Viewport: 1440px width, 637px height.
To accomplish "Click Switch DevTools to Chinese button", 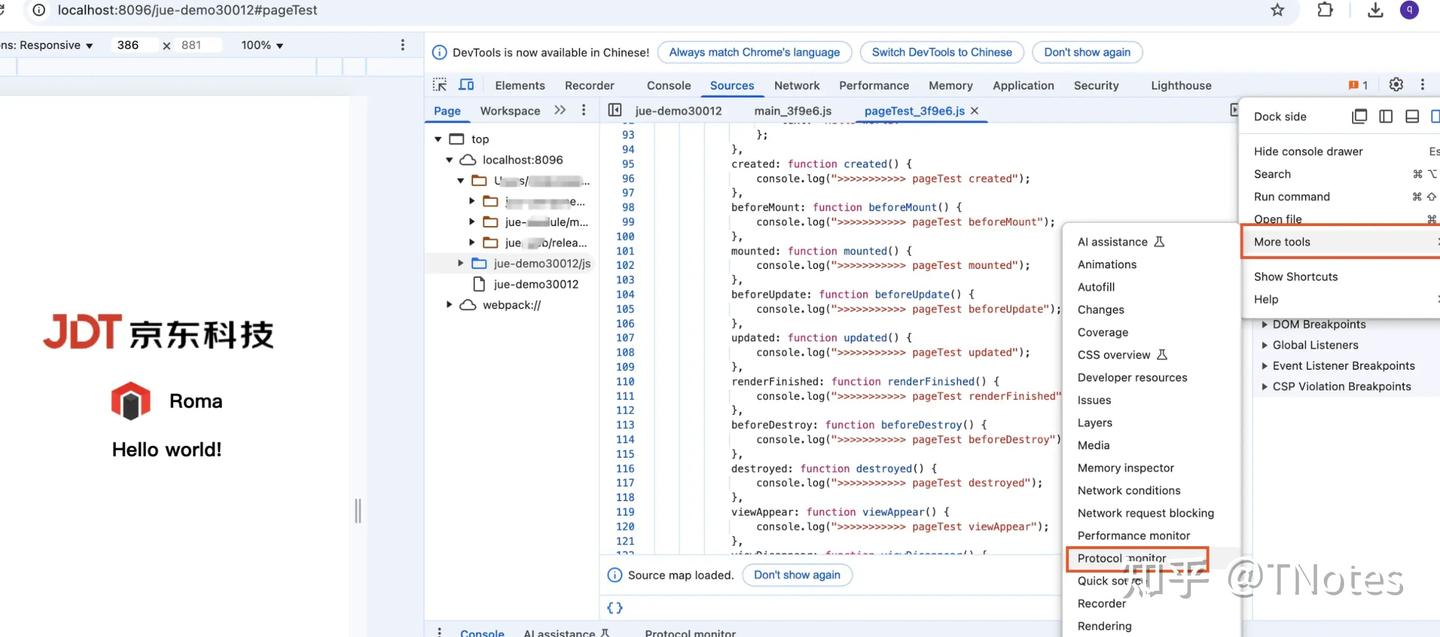I will tap(942, 52).
